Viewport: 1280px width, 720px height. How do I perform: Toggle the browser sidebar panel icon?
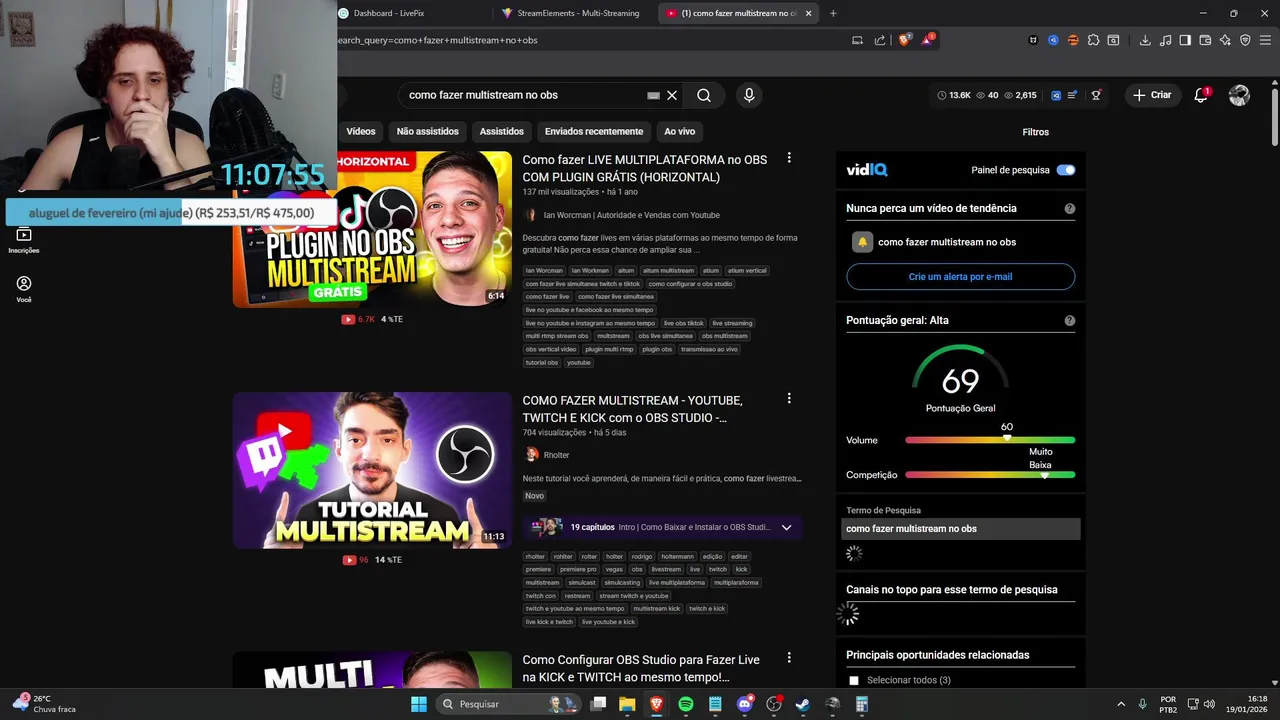coord(1185,40)
